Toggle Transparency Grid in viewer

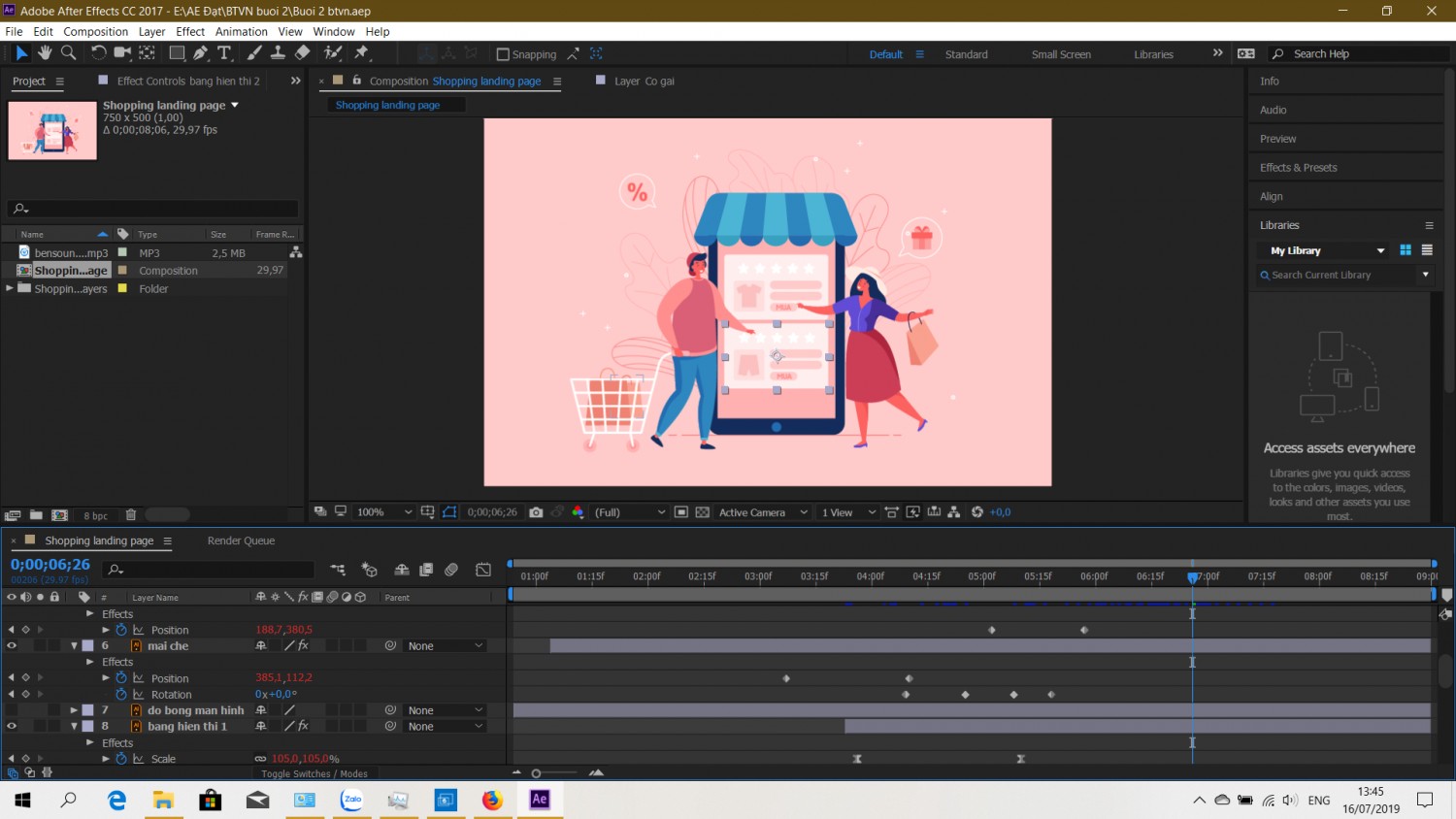click(703, 512)
